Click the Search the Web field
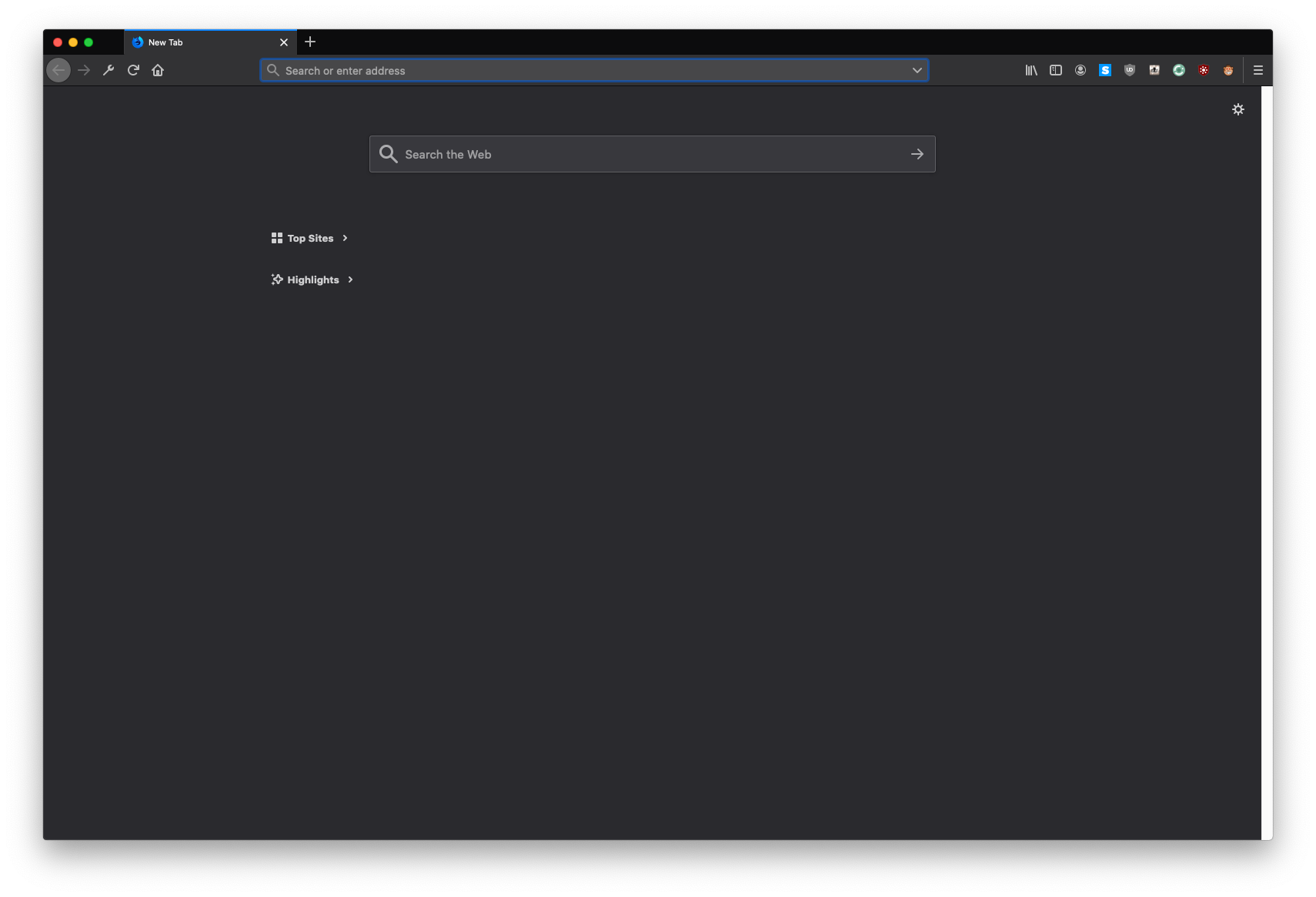1316x897 pixels. tap(653, 154)
